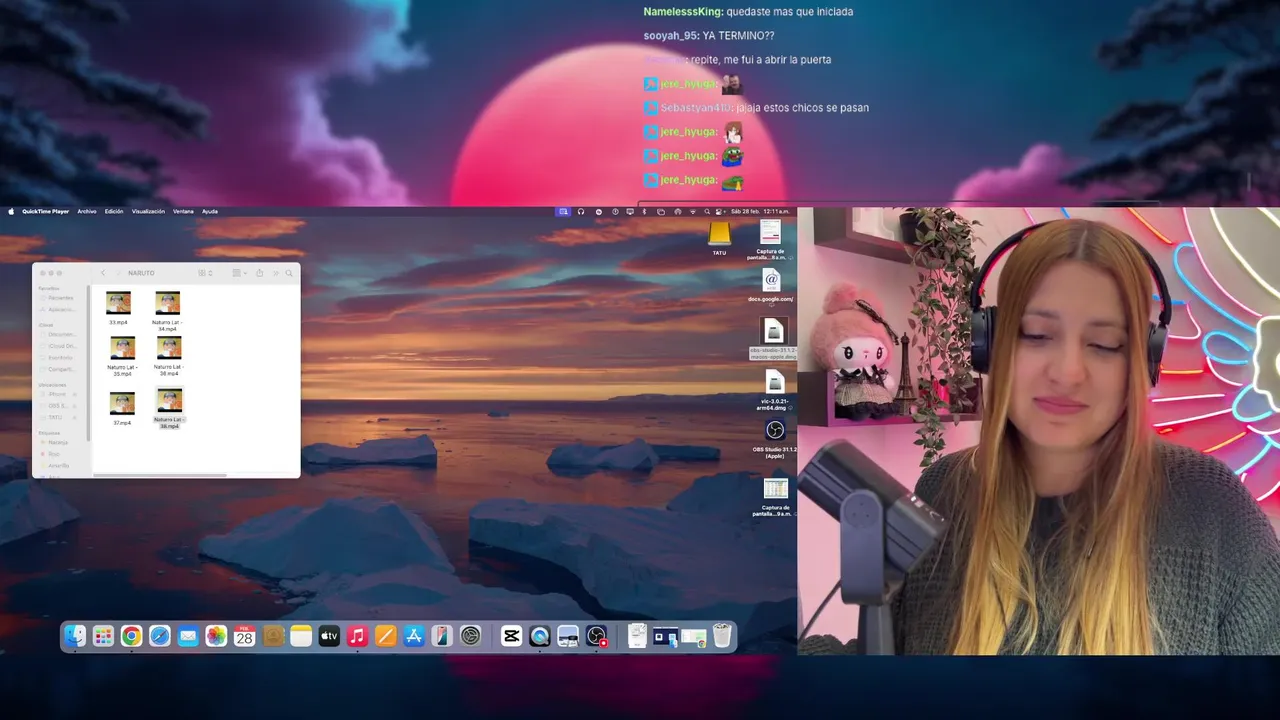Image resolution: width=1280 pixels, height=720 pixels.
Task: Show more Finder toolbar items chevron
Action: (x=276, y=273)
